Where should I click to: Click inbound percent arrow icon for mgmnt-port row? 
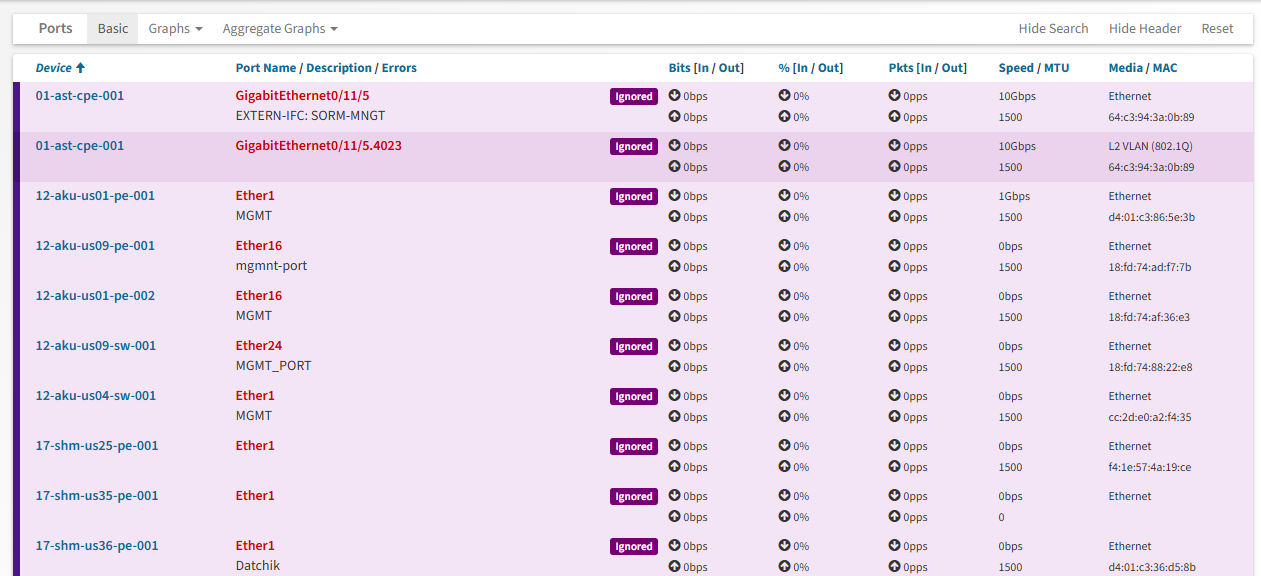784,247
